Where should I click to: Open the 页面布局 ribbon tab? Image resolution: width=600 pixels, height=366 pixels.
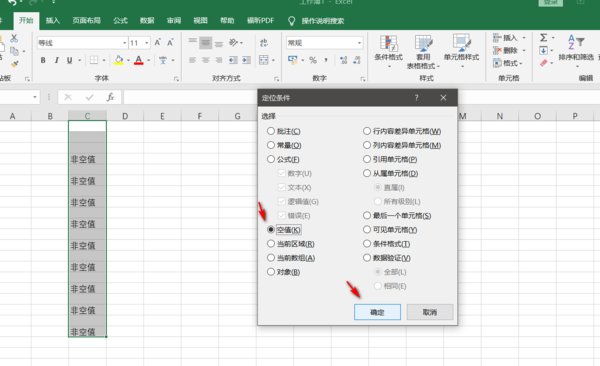(86, 20)
